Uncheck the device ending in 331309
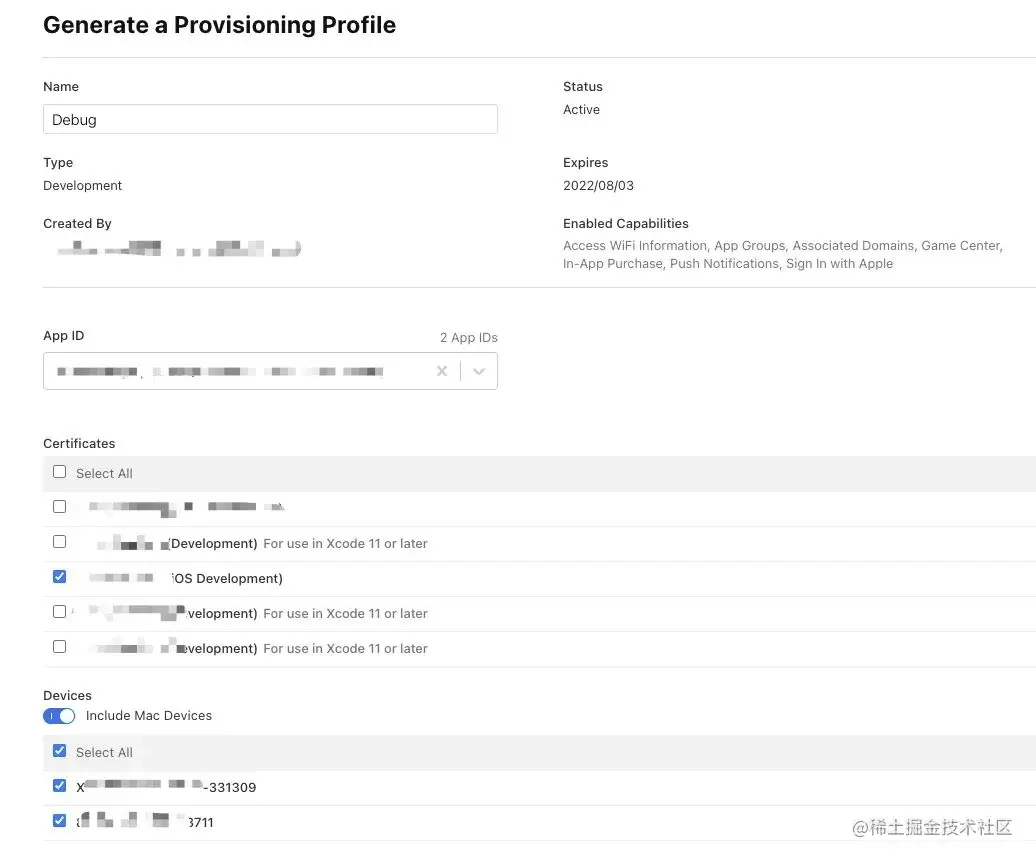Screen dimensions: 1036x861 [x=59, y=785]
